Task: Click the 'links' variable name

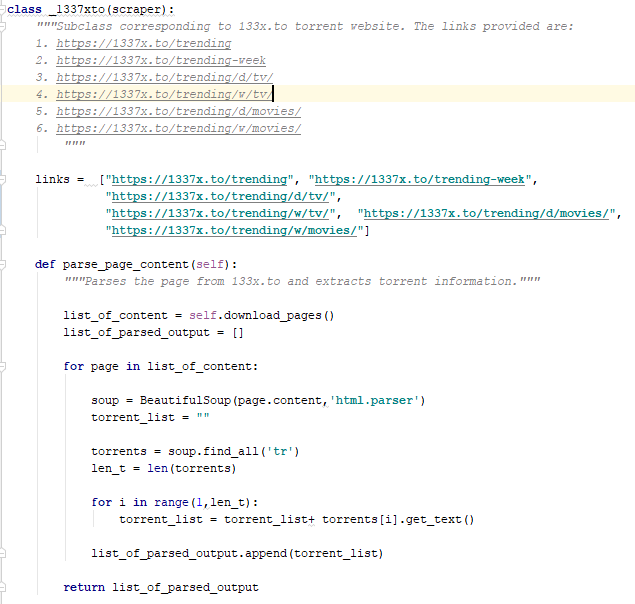Action: coord(52,179)
